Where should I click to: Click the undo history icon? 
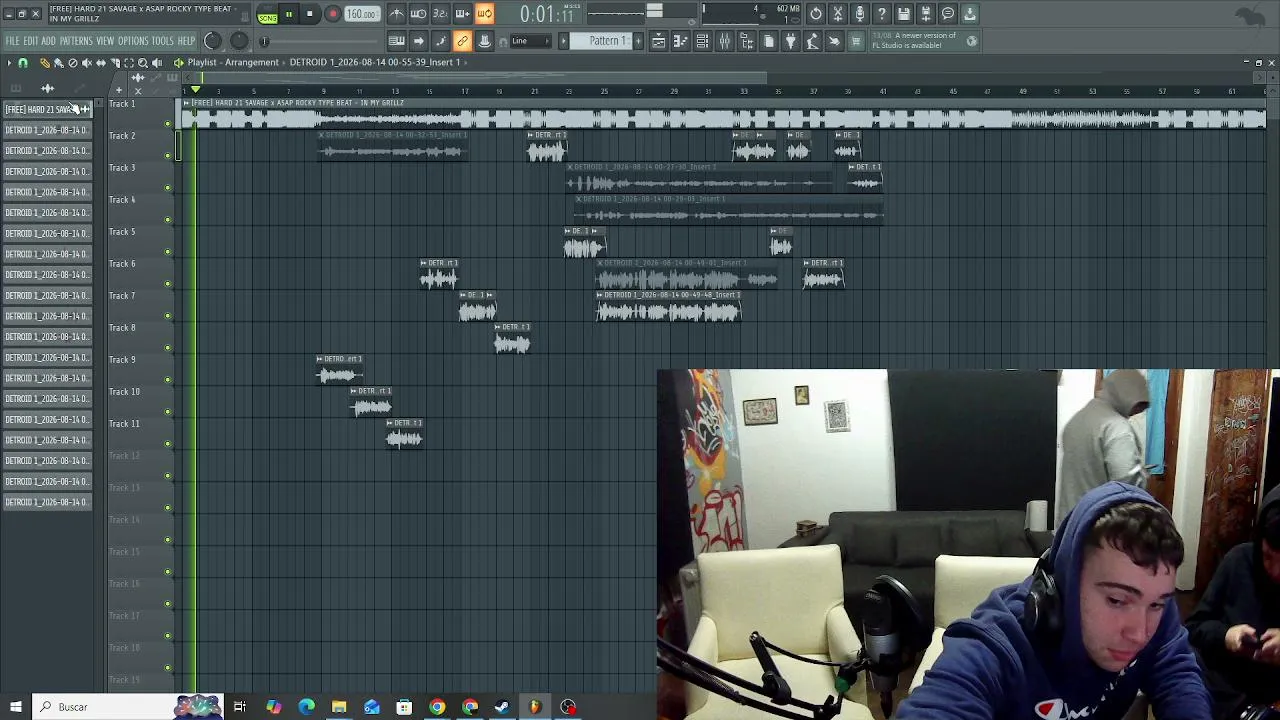point(816,14)
